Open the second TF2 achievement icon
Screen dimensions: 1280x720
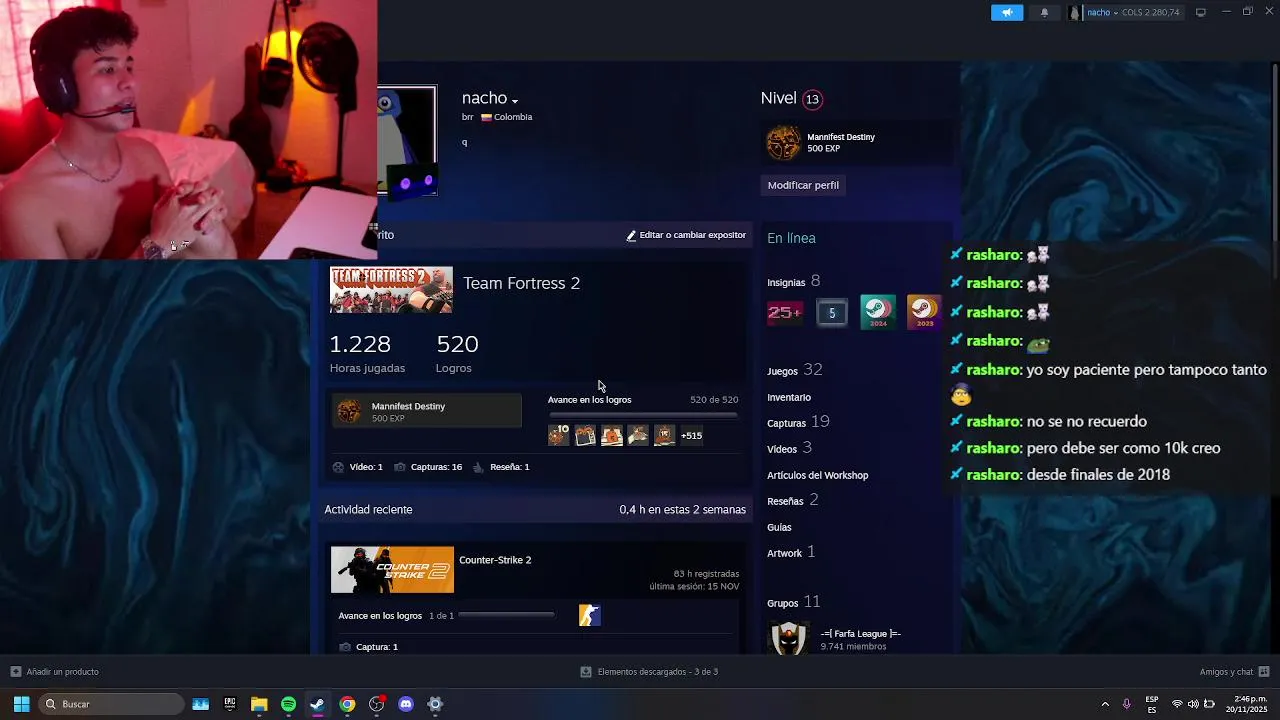pos(585,435)
